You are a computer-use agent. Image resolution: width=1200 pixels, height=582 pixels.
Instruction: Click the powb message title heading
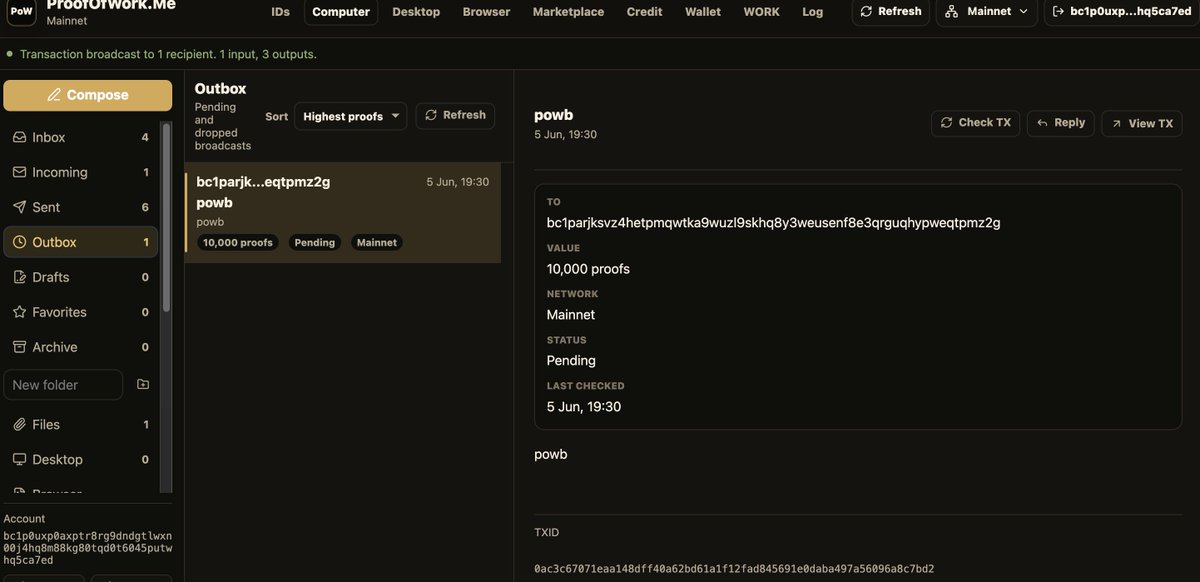[x=553, y=115]
